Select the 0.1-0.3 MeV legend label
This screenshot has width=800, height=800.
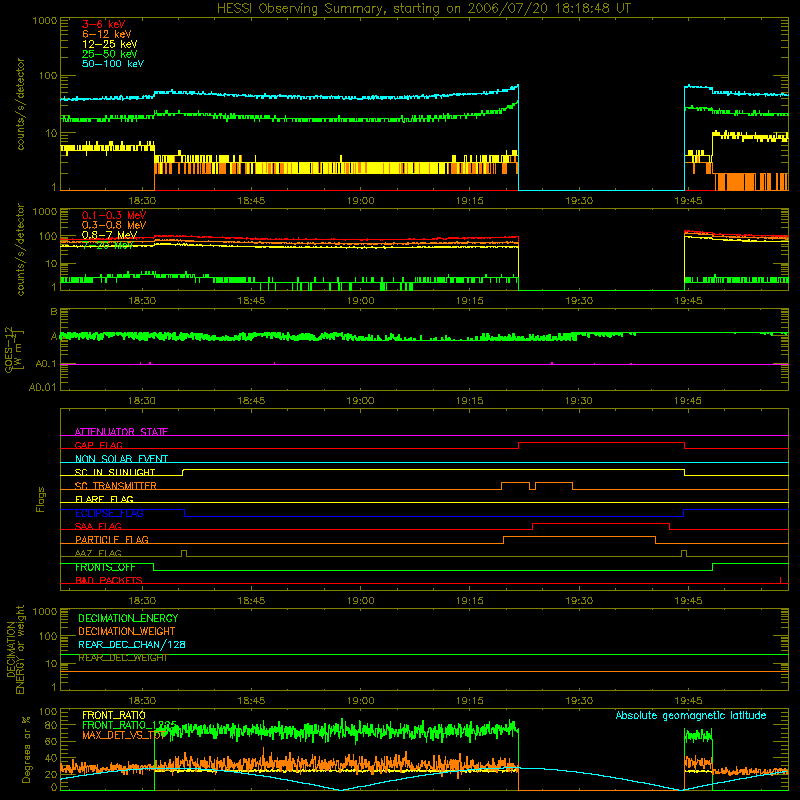[x=114, y=215]
